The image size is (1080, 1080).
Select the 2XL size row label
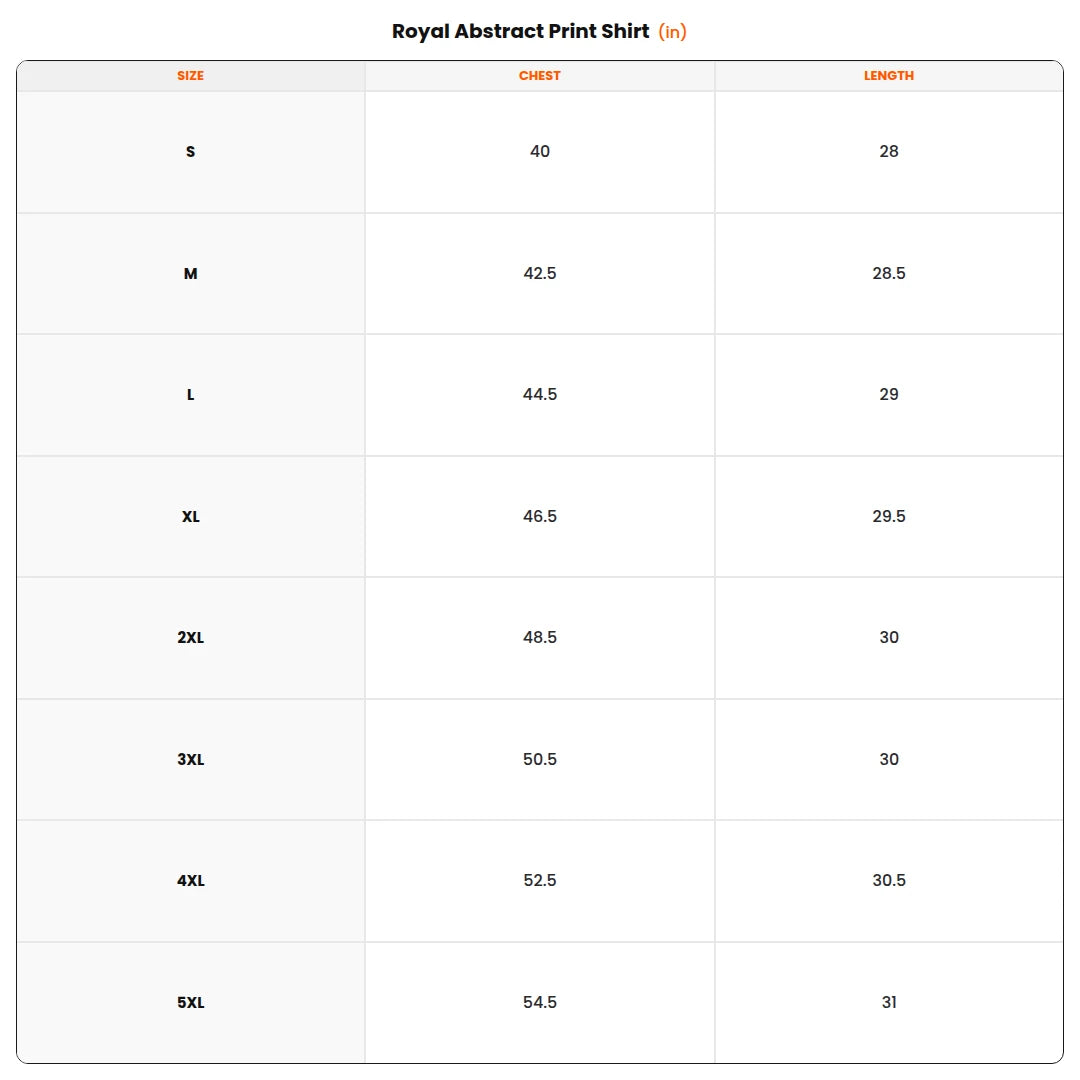click(191, 638)
